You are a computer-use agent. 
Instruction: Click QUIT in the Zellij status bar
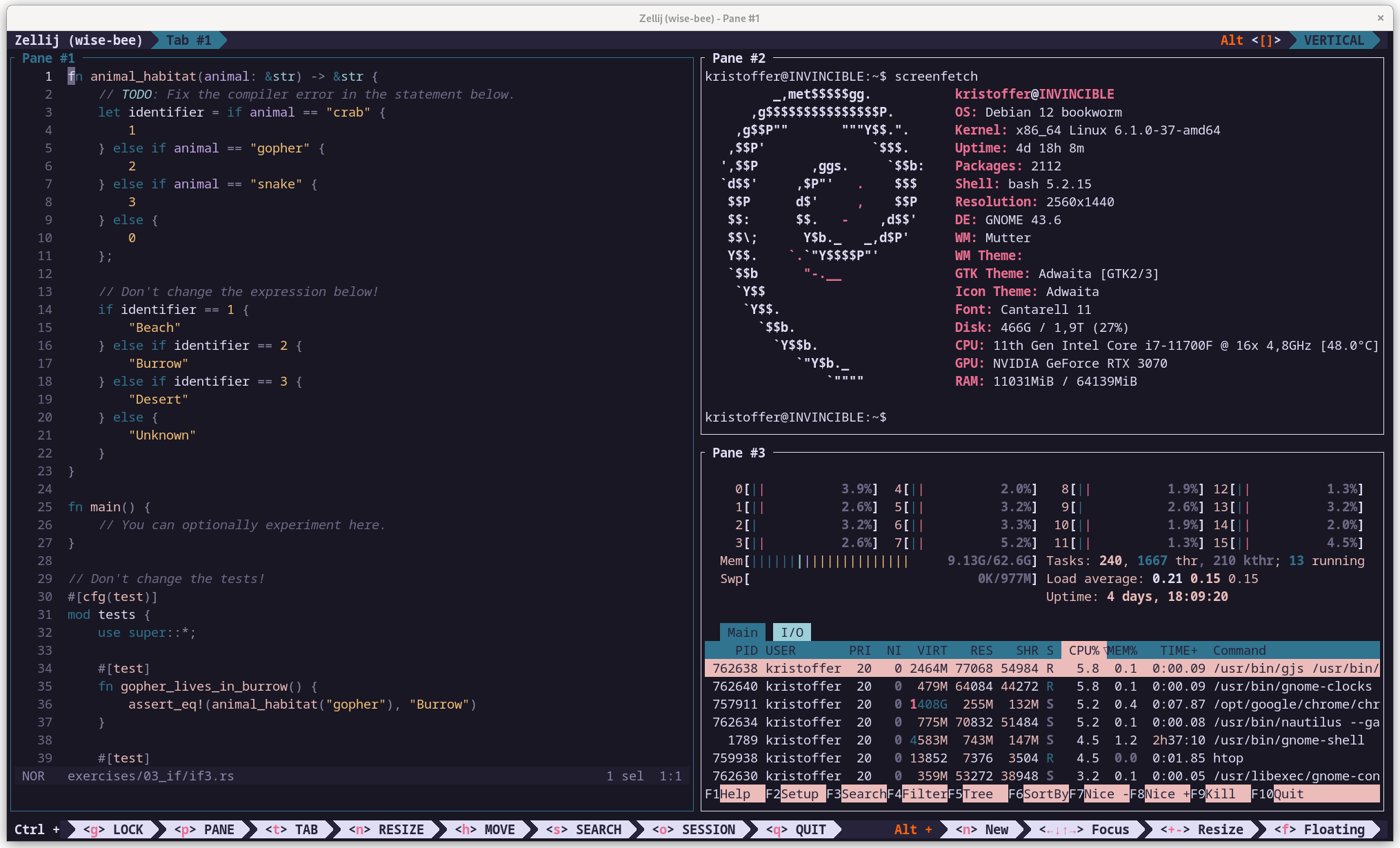pos(793,829)
